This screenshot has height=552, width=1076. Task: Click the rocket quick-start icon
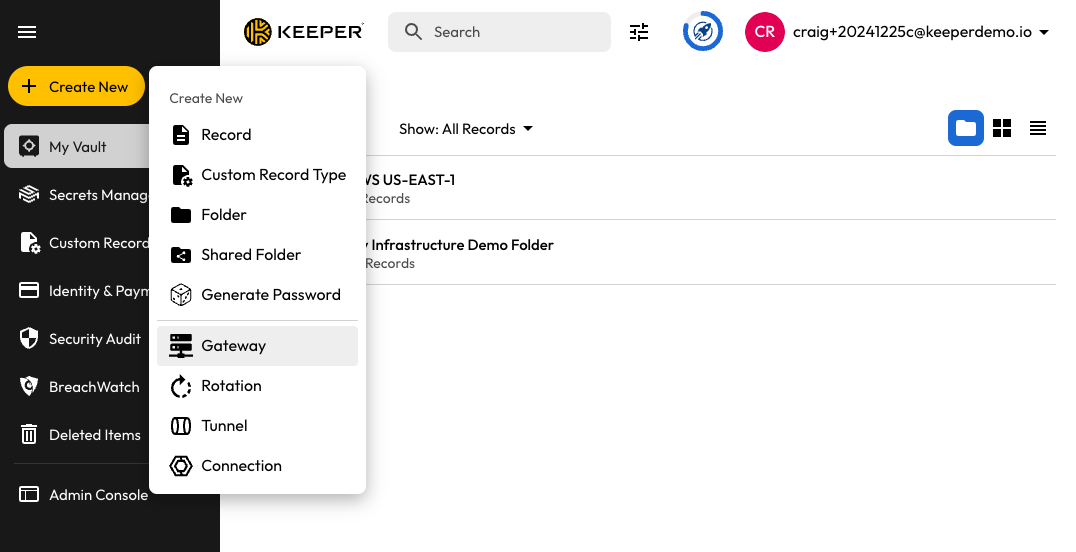pos(702,32)
